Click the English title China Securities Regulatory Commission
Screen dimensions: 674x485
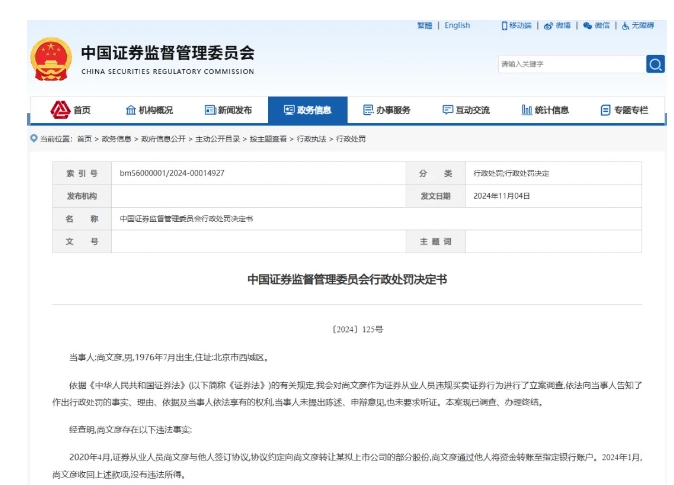[x=168, y=71]
